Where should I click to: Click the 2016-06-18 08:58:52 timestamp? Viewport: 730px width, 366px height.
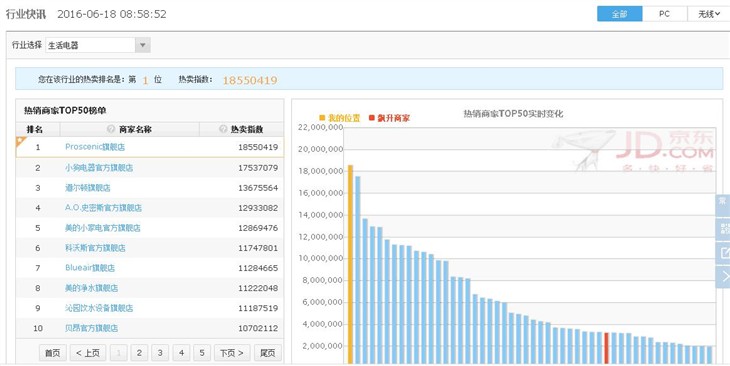[x=112, y=14]
